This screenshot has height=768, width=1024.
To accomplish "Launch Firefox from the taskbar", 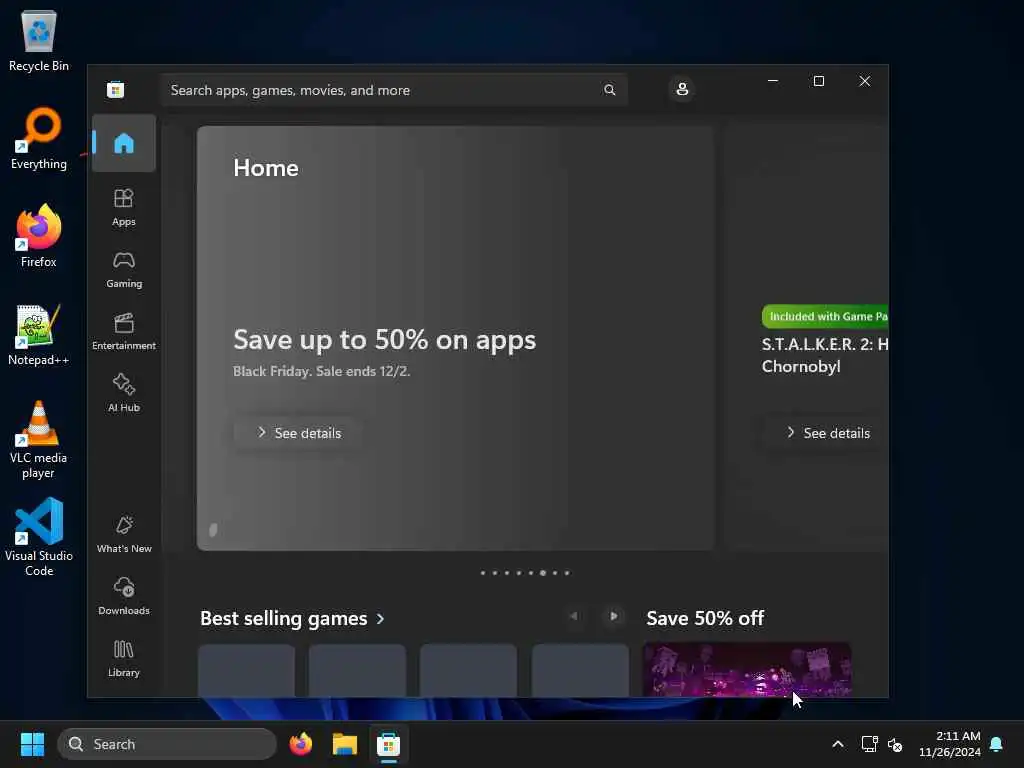I will point(300,744).
